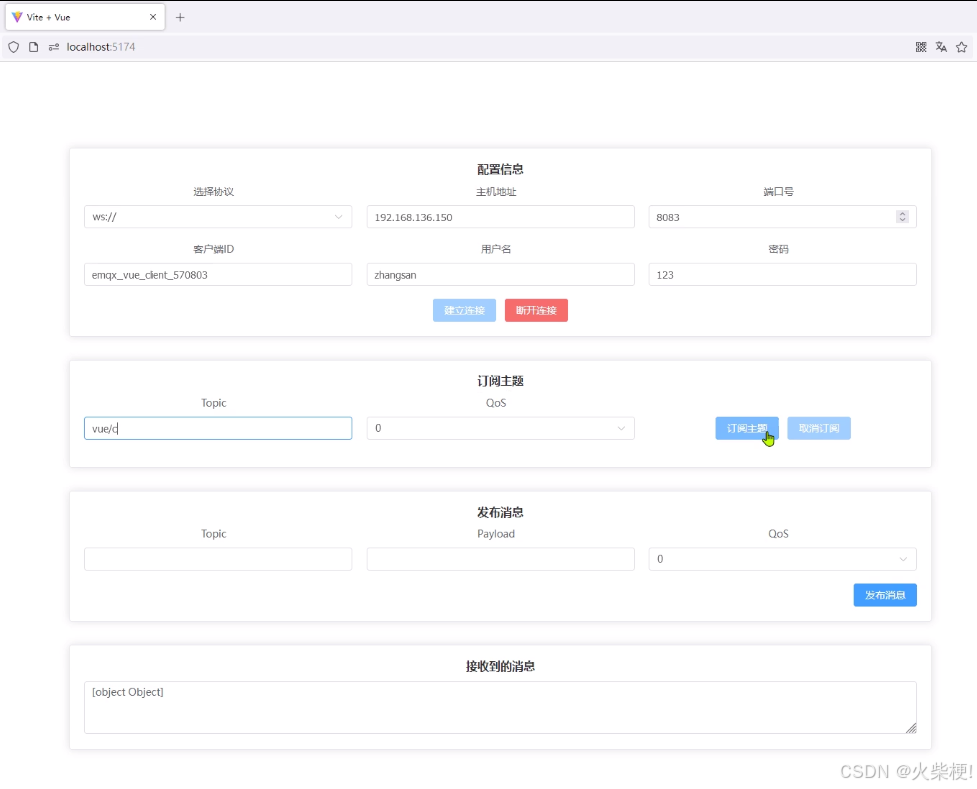Click the 发布消息 button
This screenshot has height=789, width=977.
point(885,595)
